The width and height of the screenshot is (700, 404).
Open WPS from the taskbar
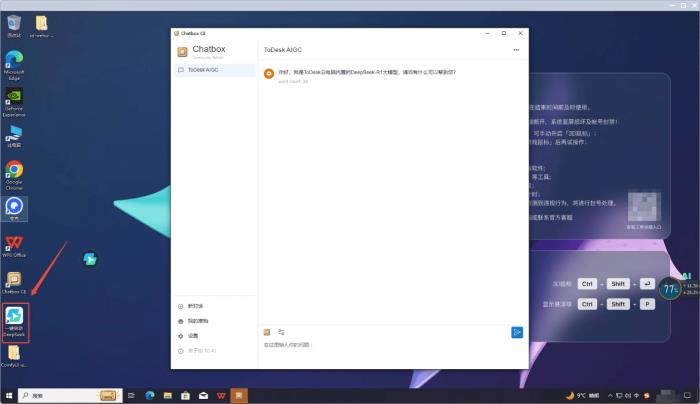click(221, 396)
